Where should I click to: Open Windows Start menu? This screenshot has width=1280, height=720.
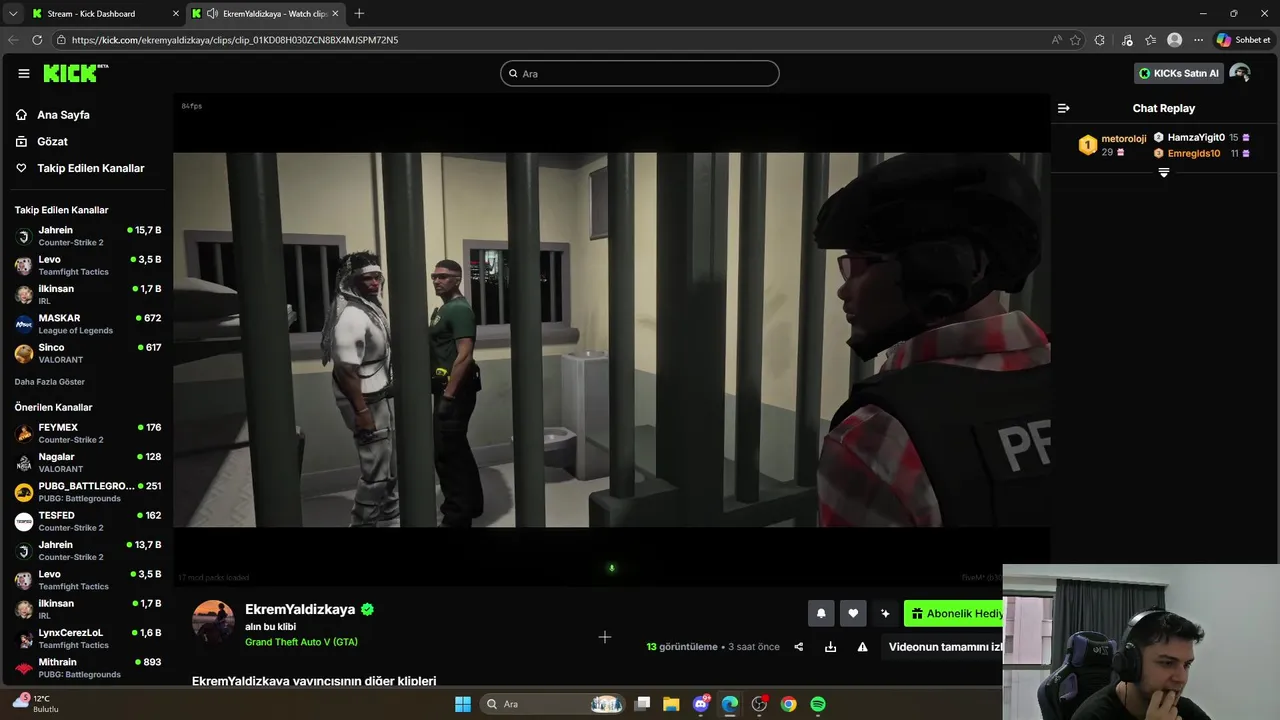pyautogui.click(x=463, y=704)
